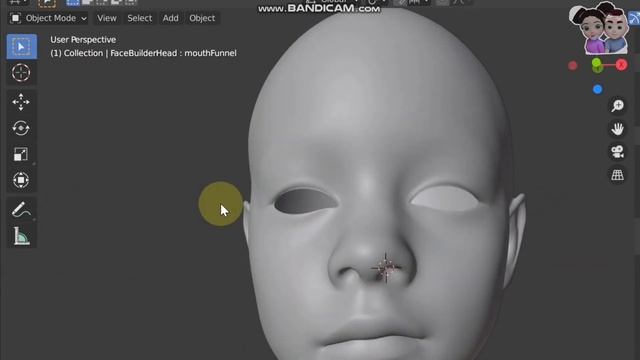Click the Pan view hand icon

click(x=618, y=129)
